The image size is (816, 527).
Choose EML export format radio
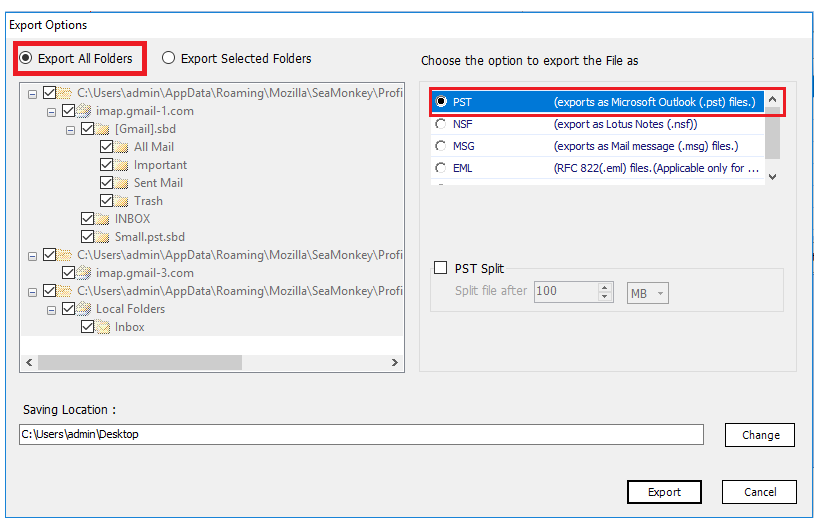pos(441,168)
